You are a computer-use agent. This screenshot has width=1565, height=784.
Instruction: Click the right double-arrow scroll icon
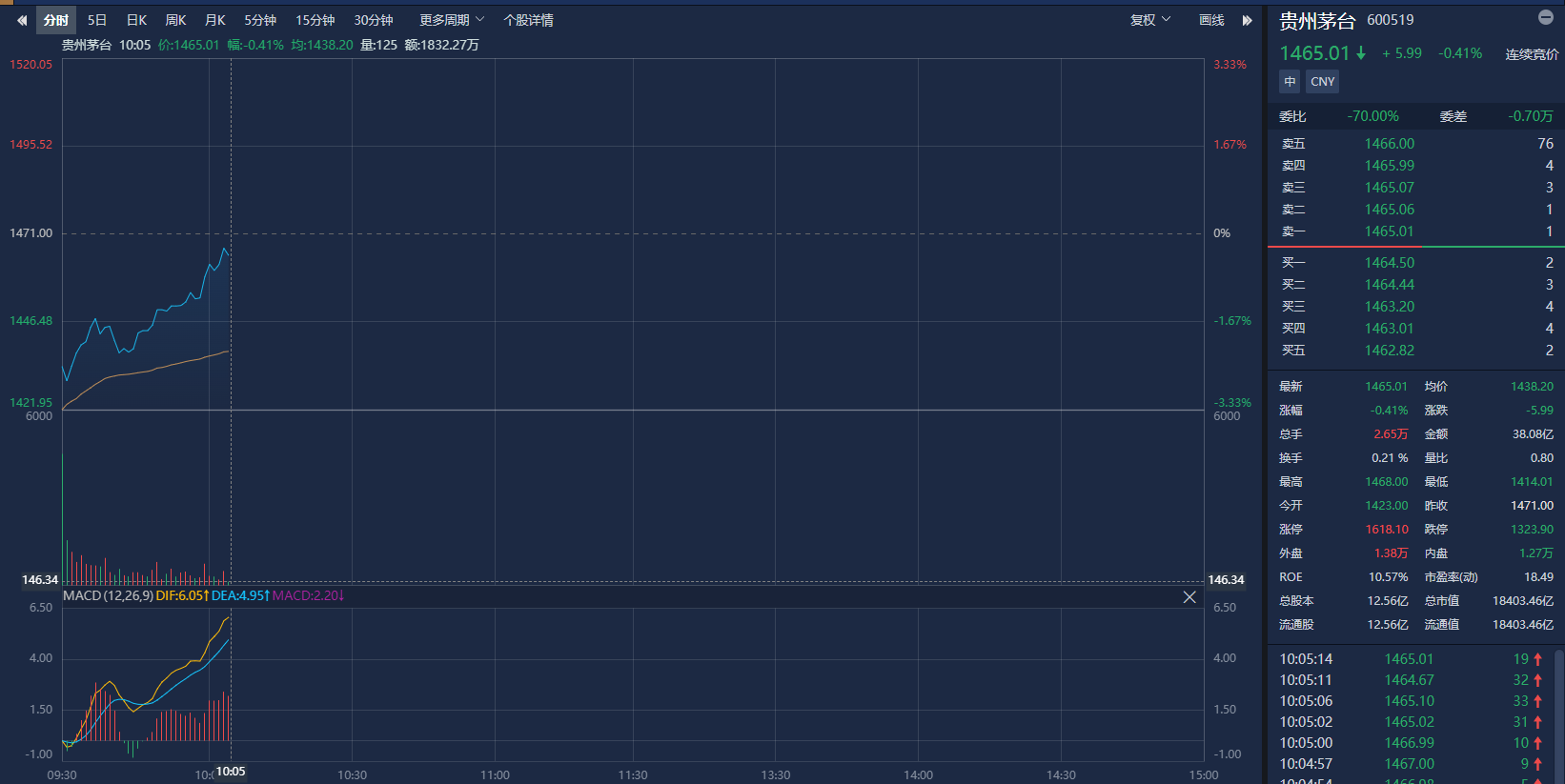(x=1247, y=20)
